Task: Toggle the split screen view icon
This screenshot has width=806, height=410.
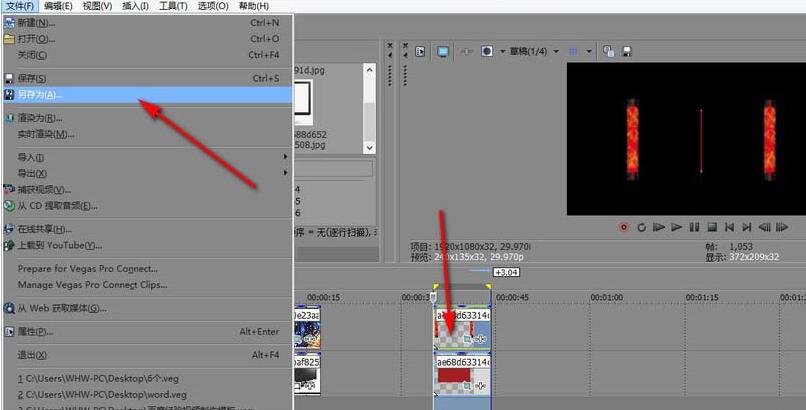Action: (x=487, y=51)
